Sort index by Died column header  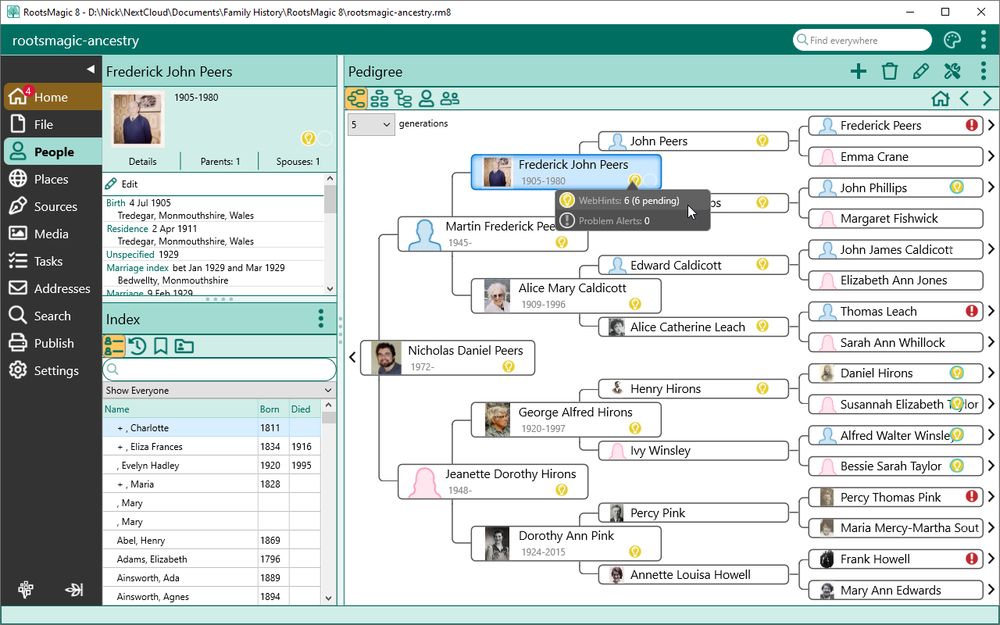[x=305, y=409]
